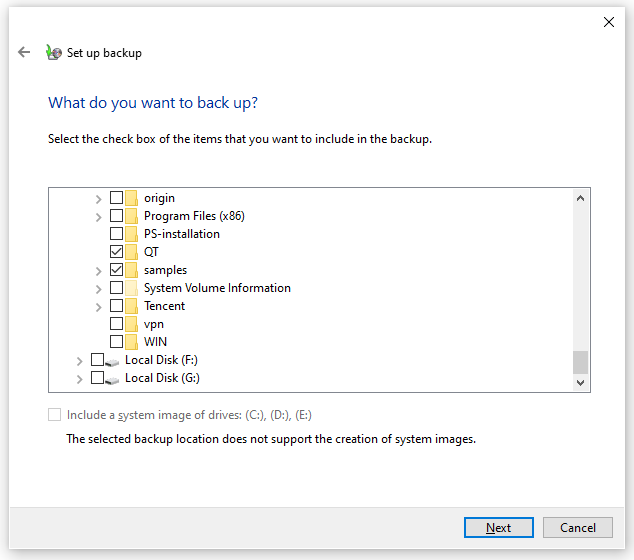
Task: Click the System Volume Information folder icon
Action: (x=131, y=288)
